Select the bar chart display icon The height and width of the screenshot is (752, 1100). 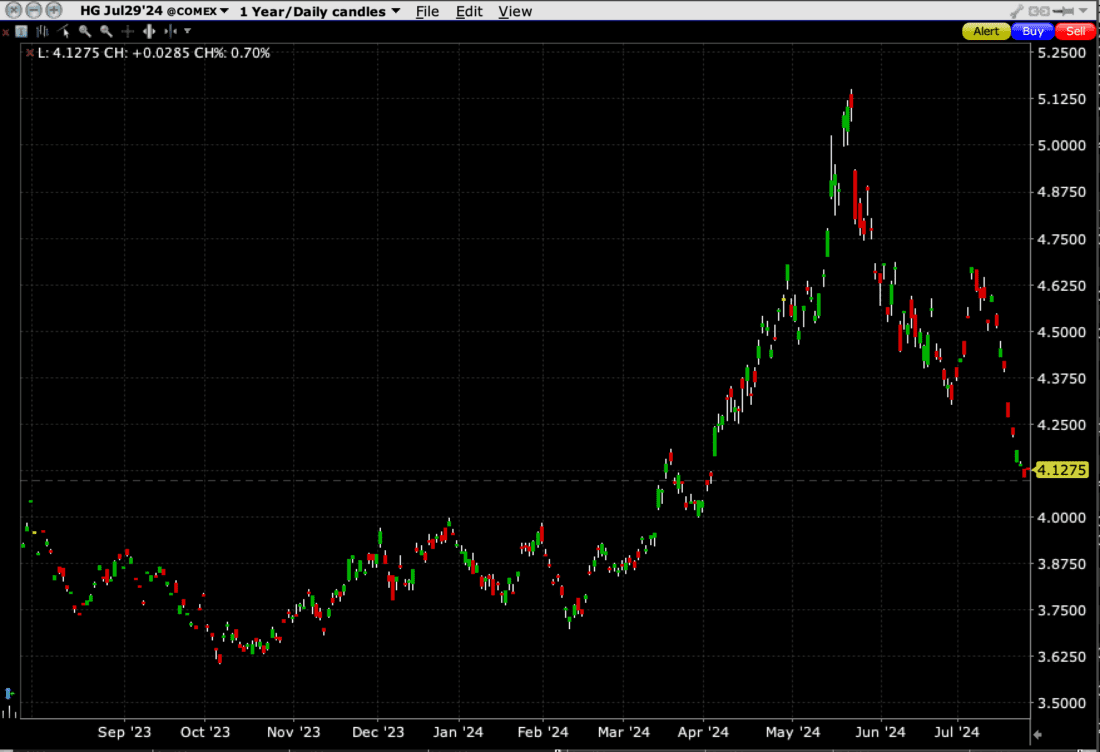(x=41, y=31)
